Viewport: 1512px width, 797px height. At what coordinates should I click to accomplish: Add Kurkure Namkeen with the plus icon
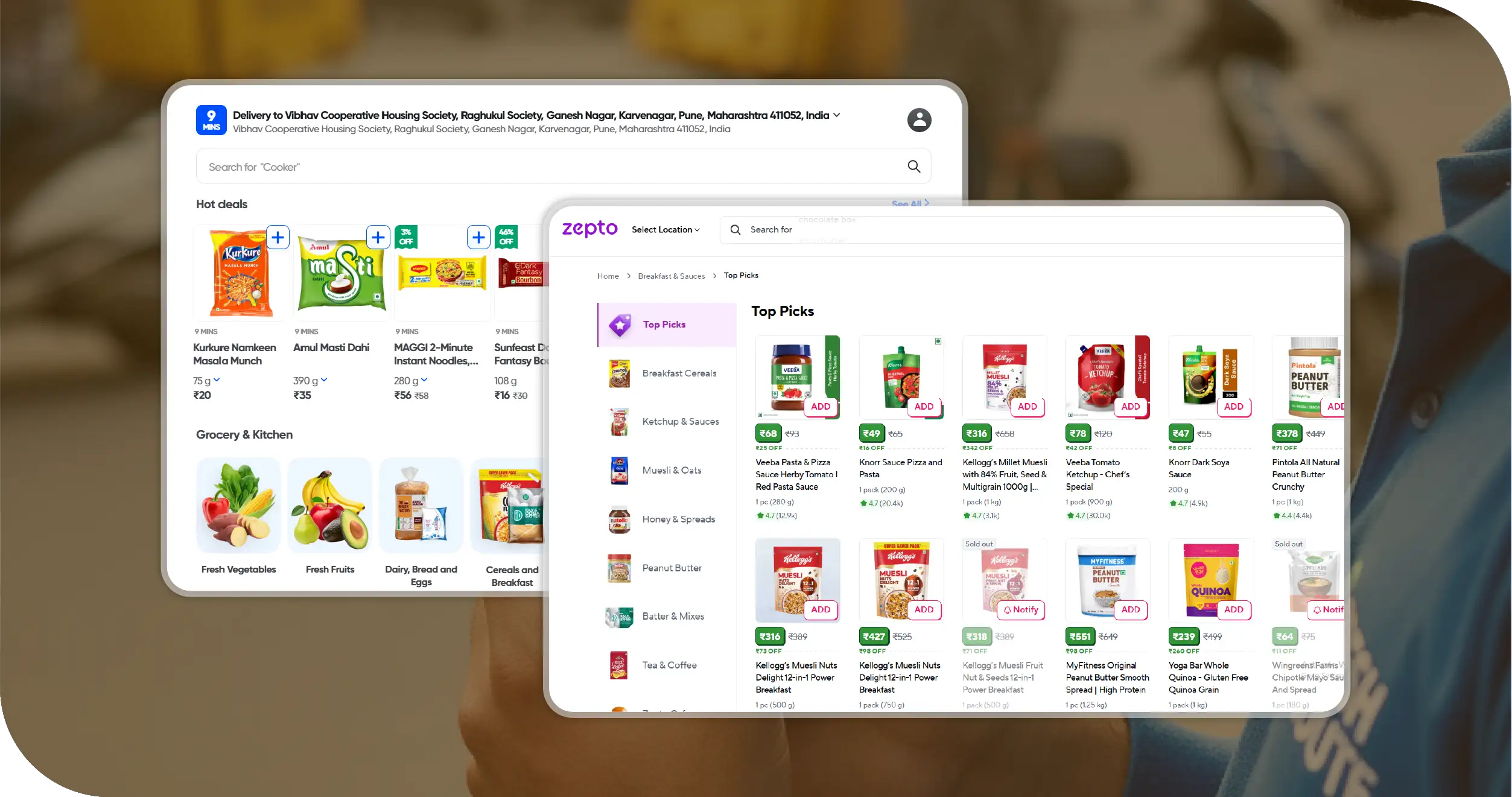(x=278, y=238)
